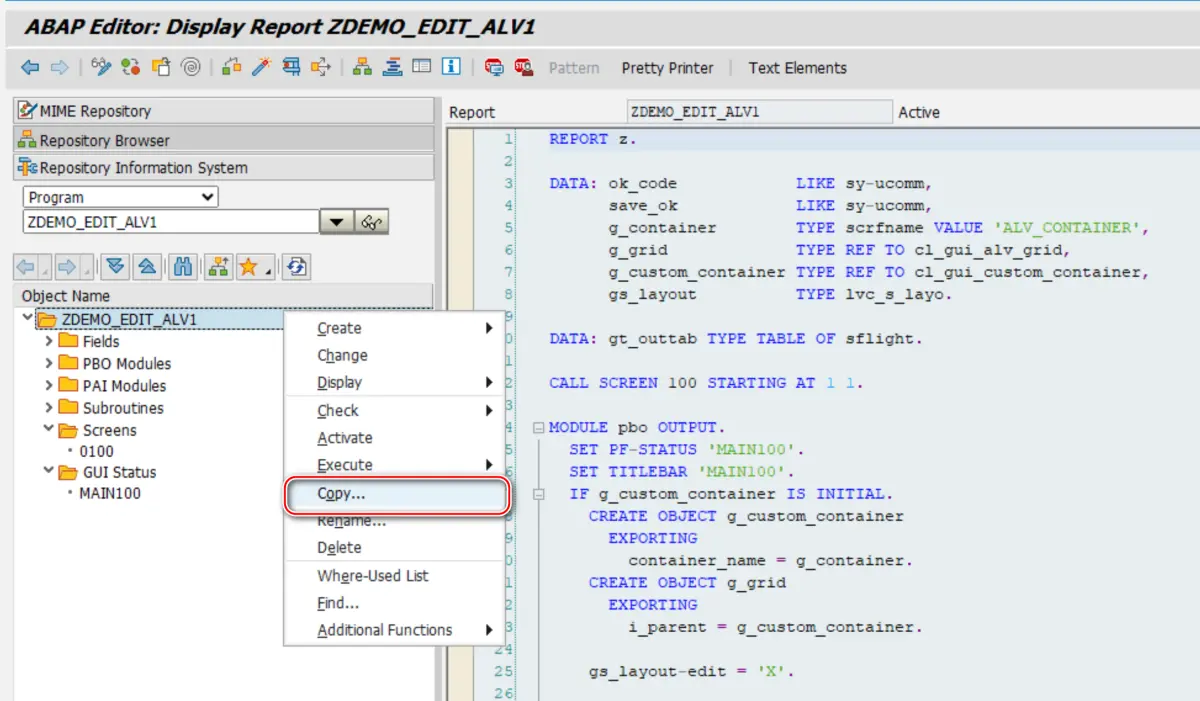The image size is (1200, 701).
Task: Open the Repository Information System panel
Action: 224,167
